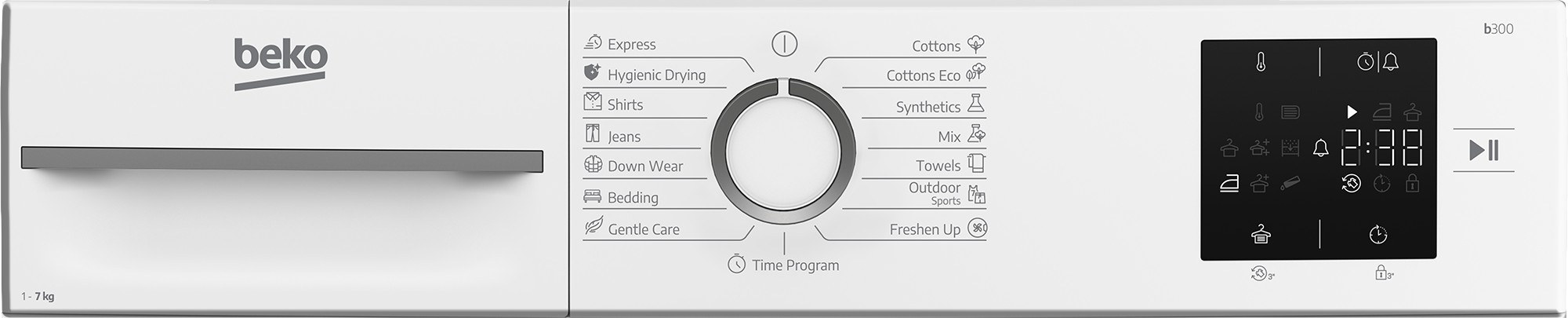Toggle the end buzzer bell setting

coord(1390,61)
